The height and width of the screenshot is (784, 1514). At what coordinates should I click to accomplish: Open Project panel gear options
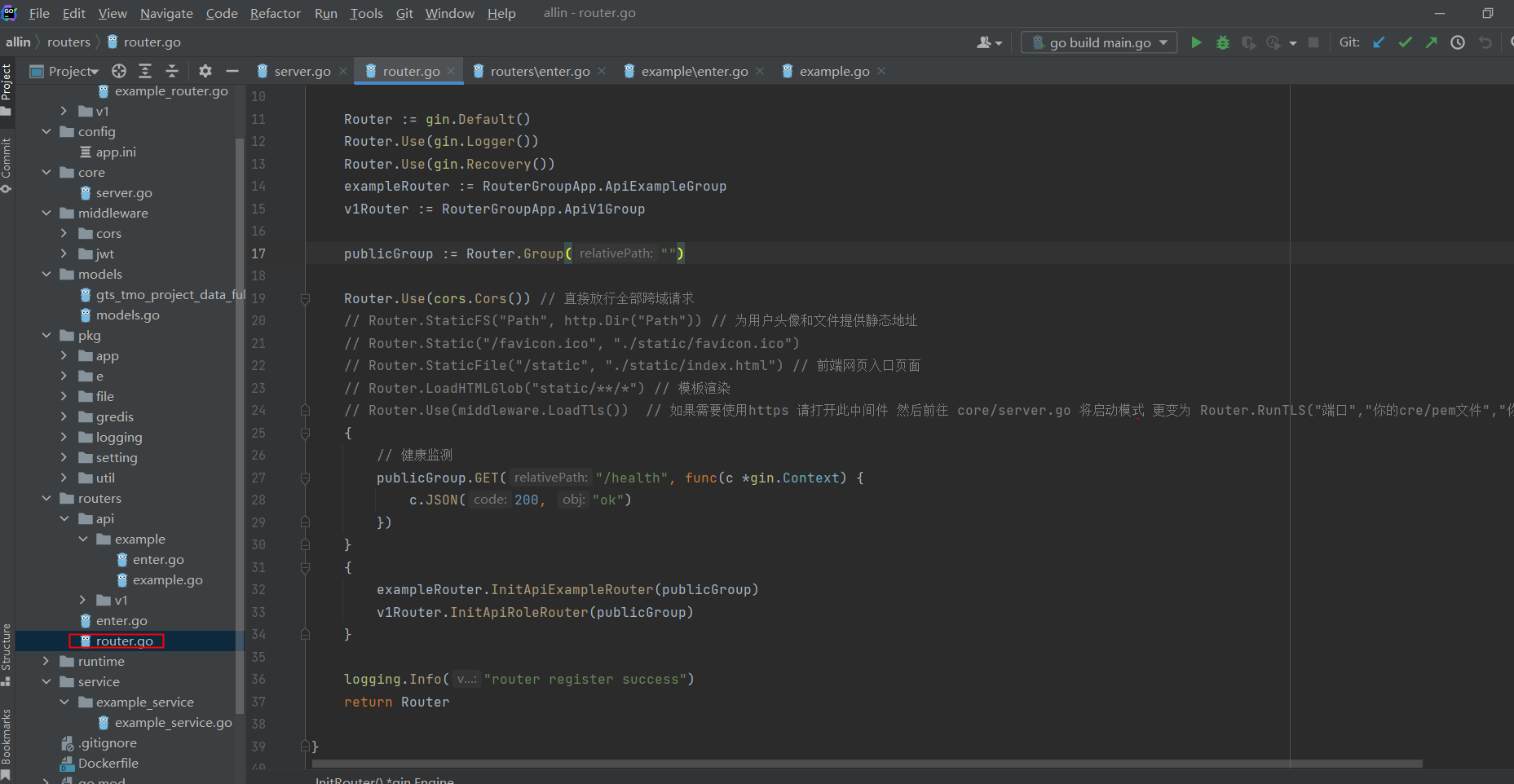pos(205,71)
